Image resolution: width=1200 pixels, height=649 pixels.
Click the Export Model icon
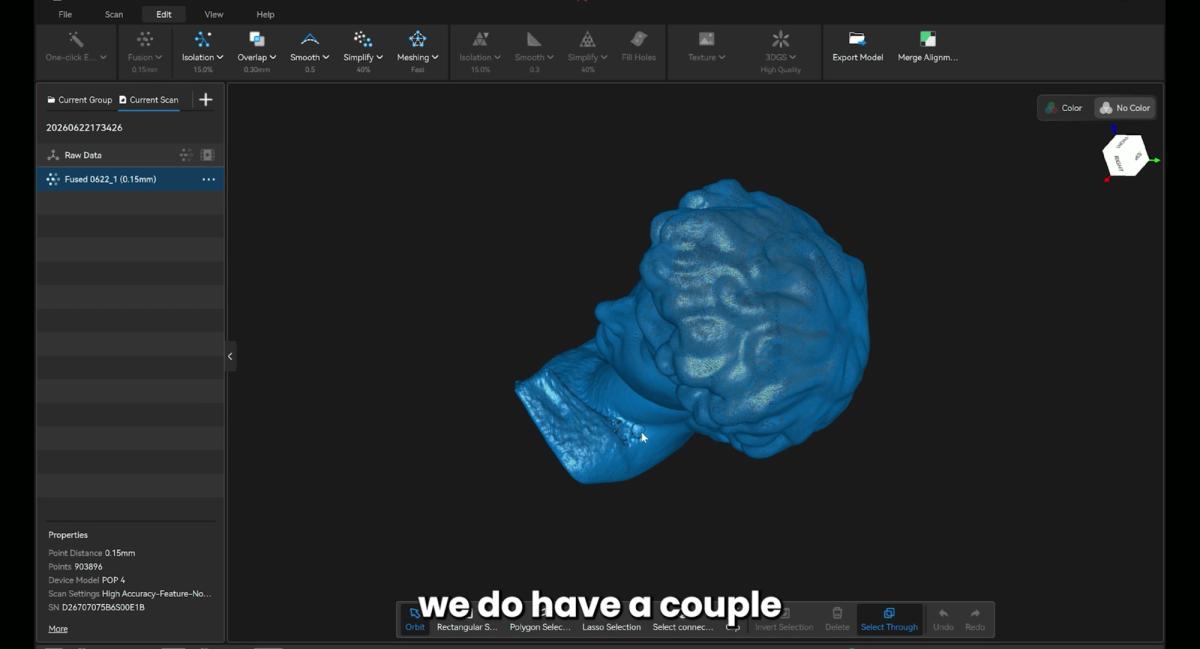pos(857,39)
